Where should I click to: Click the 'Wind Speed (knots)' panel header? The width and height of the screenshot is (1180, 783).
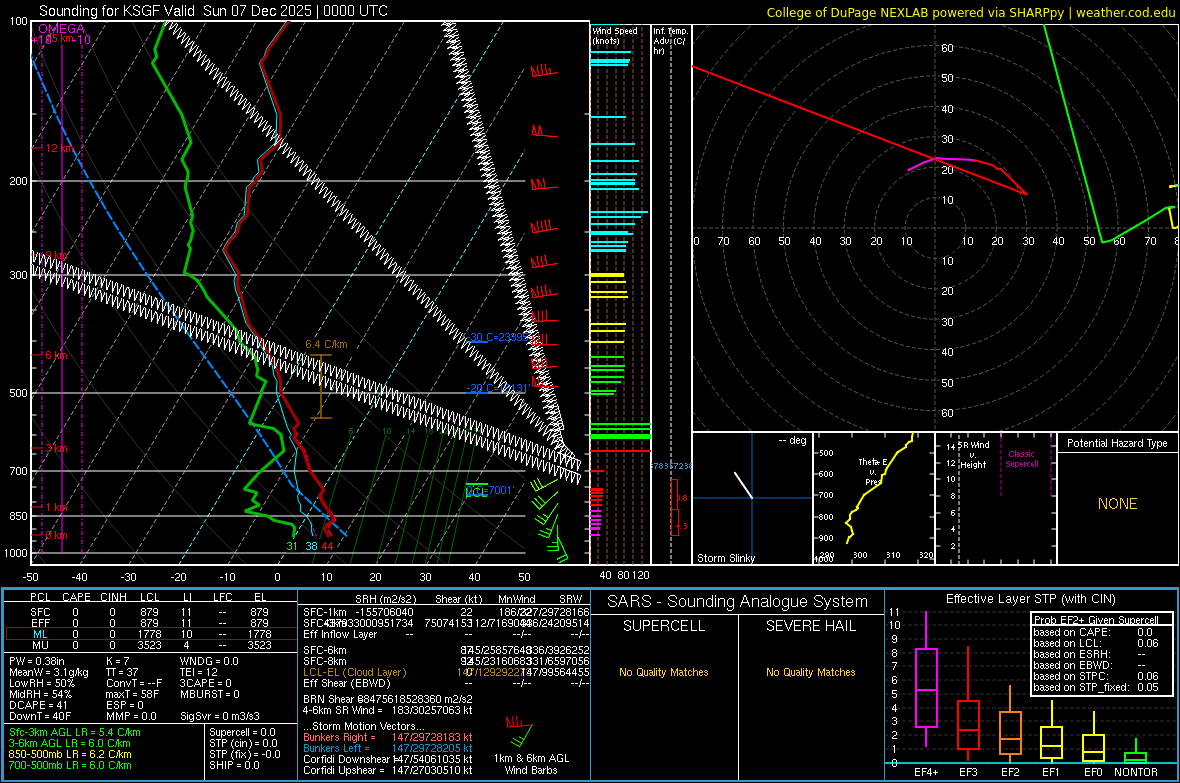(x=615, y=35)
